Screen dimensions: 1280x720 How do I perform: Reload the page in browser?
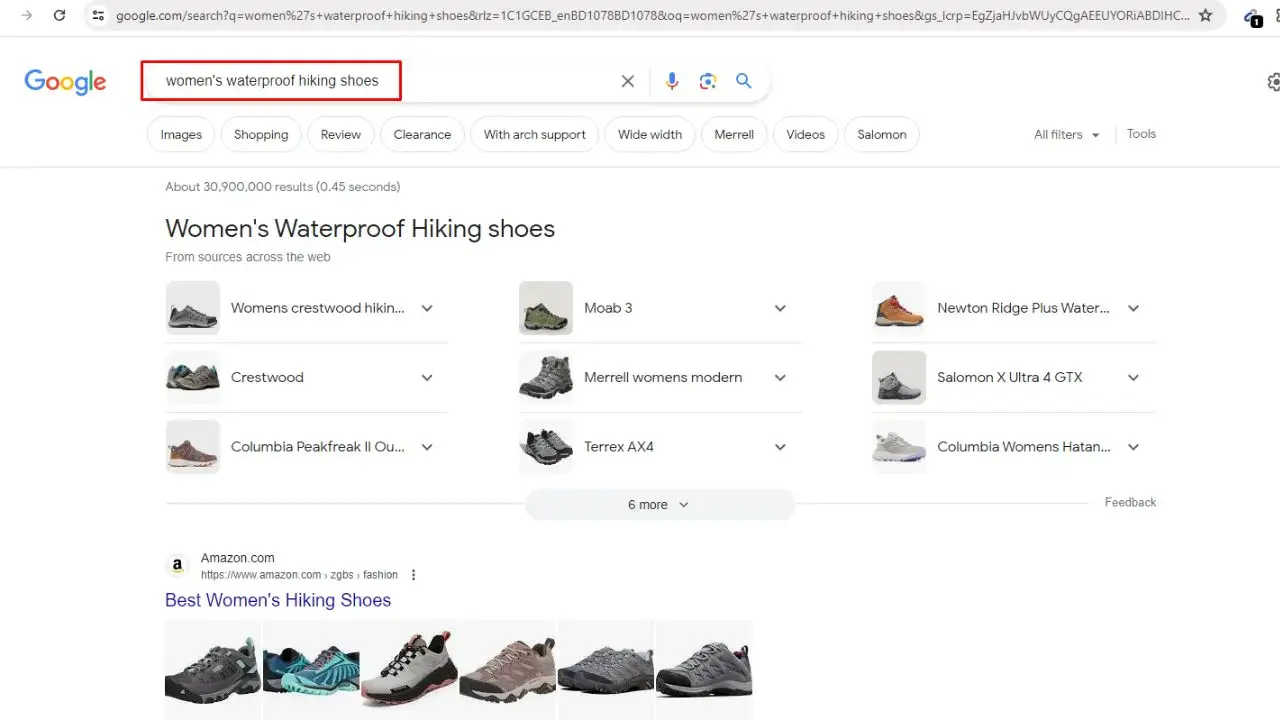(59, 15)
